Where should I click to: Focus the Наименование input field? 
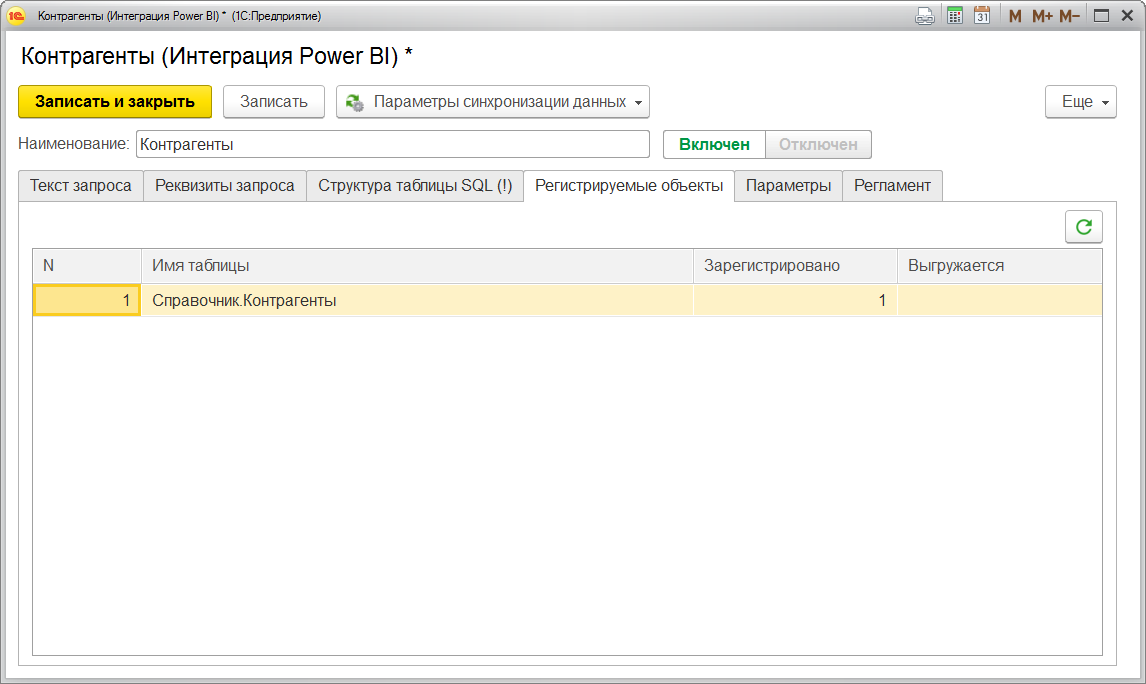click(x=392, y=144)
